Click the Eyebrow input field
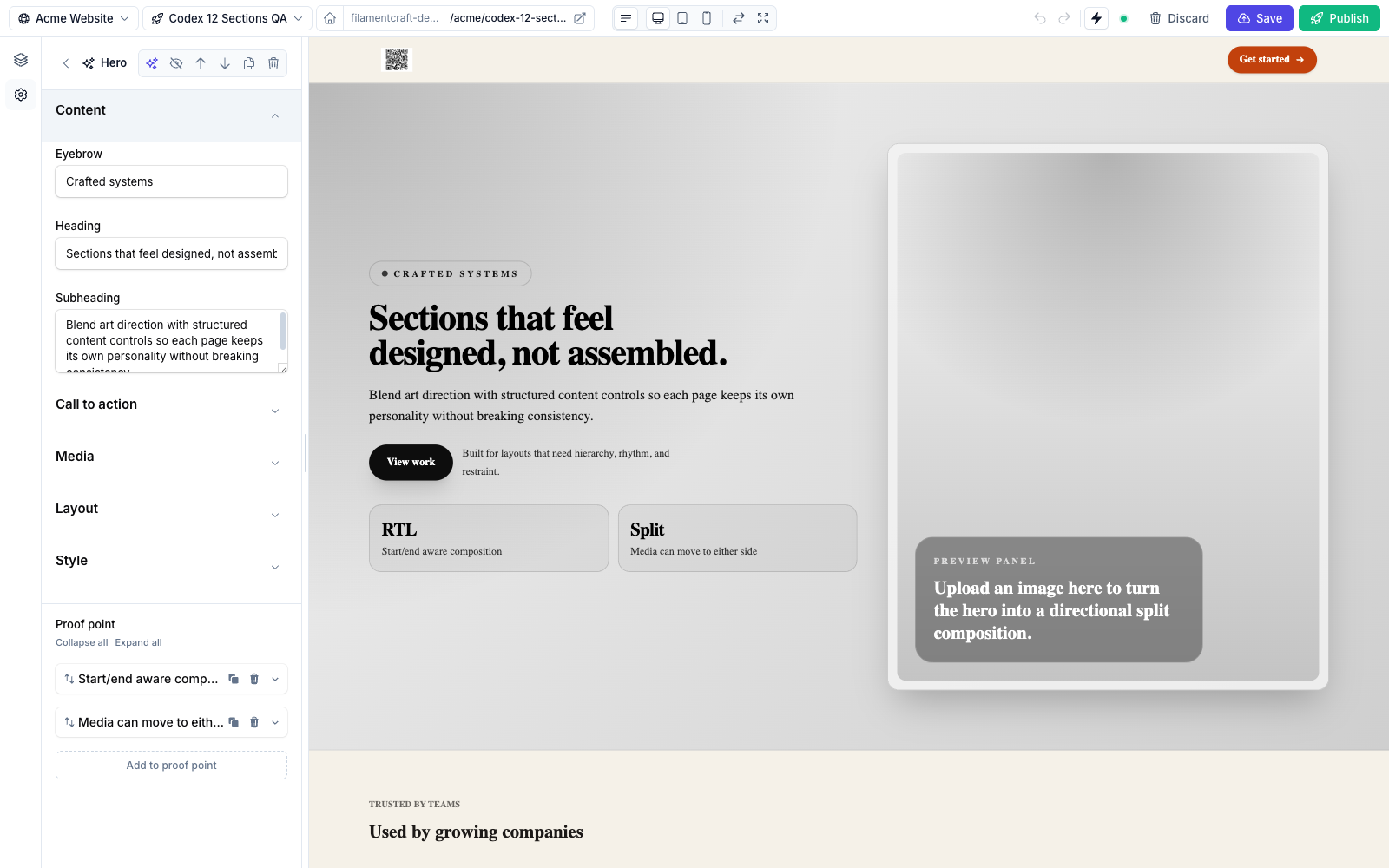The width and height of the screenshot is (1389, 868). coord(171,181)
